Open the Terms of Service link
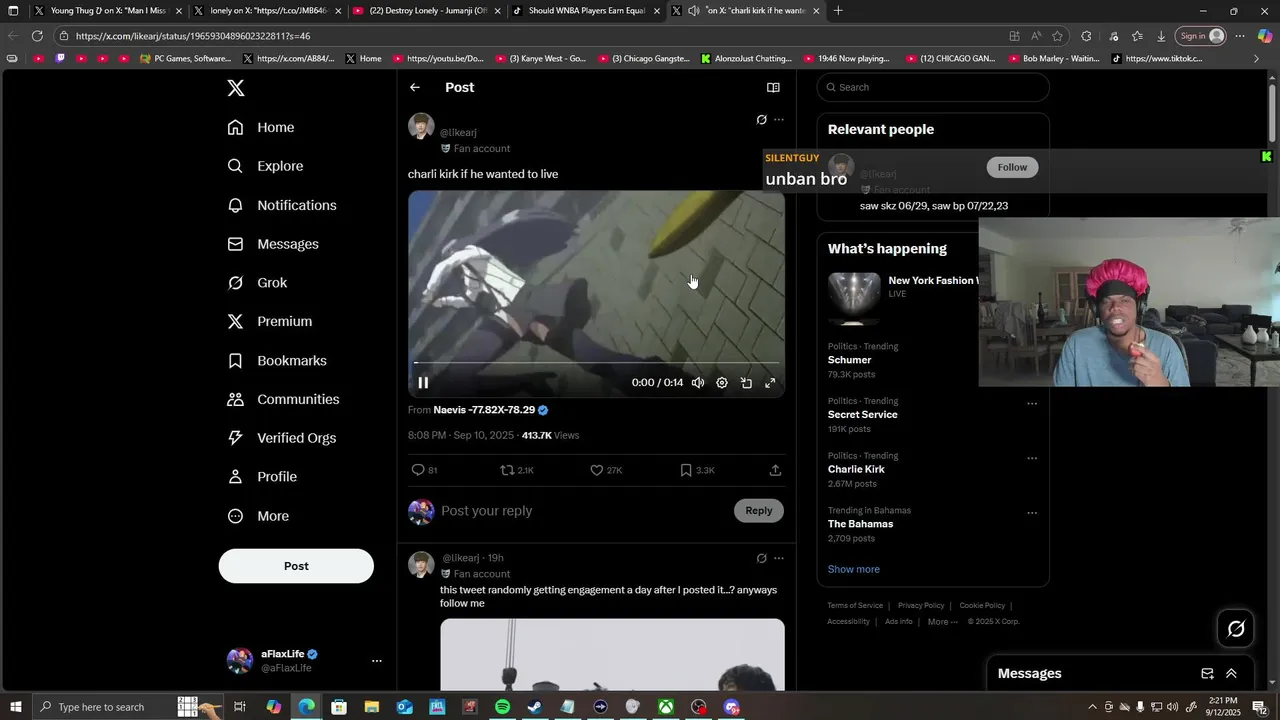The height and width of the screenshot is (720, 1280). [x=855, y=605]
